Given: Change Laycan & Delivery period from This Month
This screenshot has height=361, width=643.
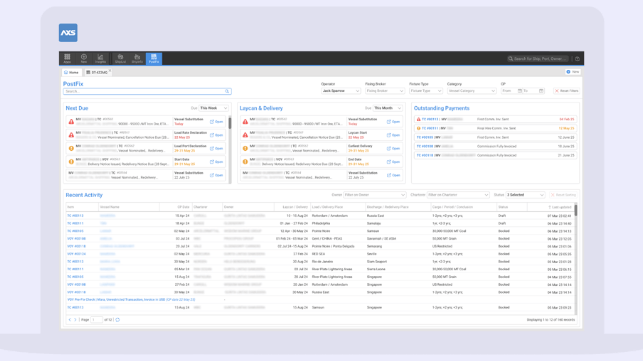Looking at the screenshot, I should click(x=387, y=108).
